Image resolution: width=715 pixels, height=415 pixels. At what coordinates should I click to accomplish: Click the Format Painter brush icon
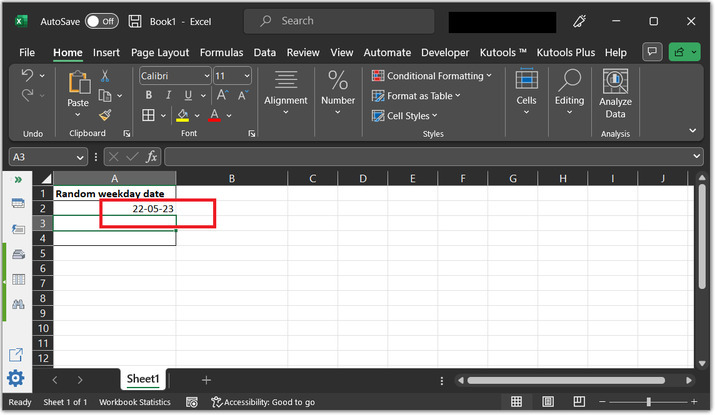point(105,115)
